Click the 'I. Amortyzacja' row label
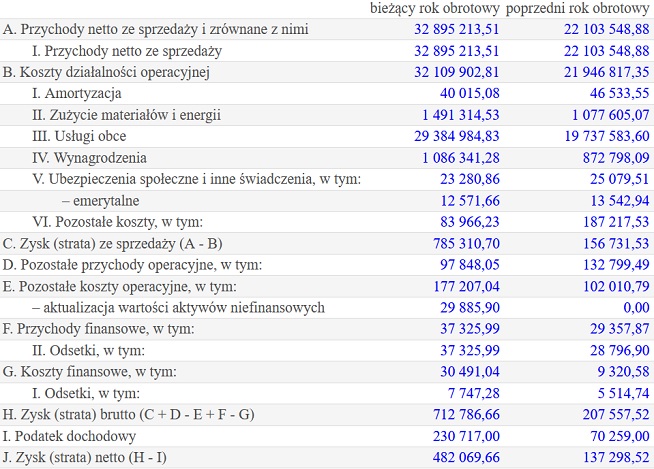The image size is (654, 469). pos(77,93)
